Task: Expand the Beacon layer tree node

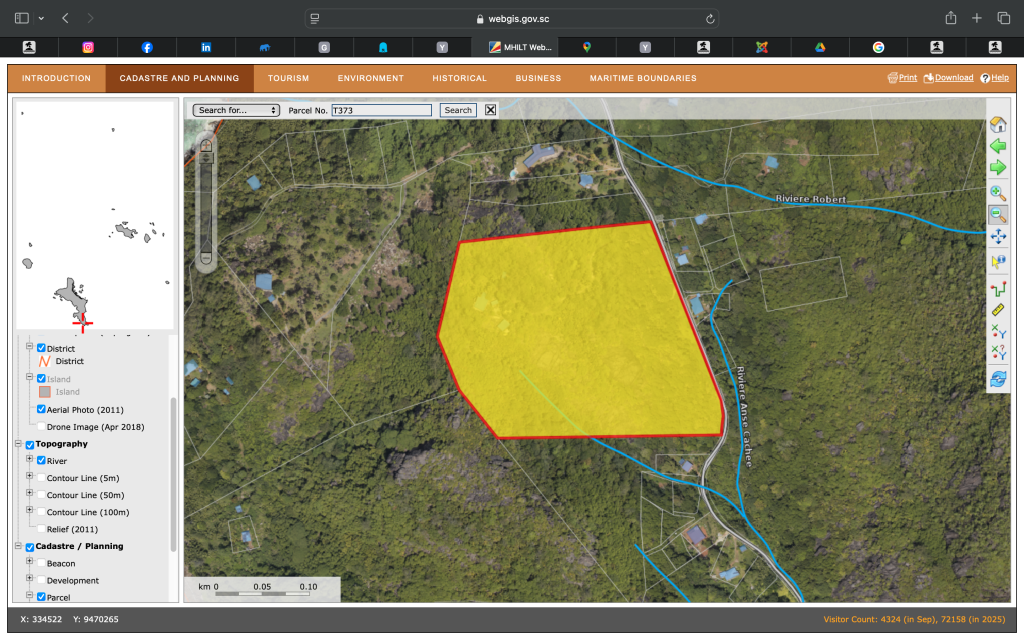Action: tap(29, 563)
